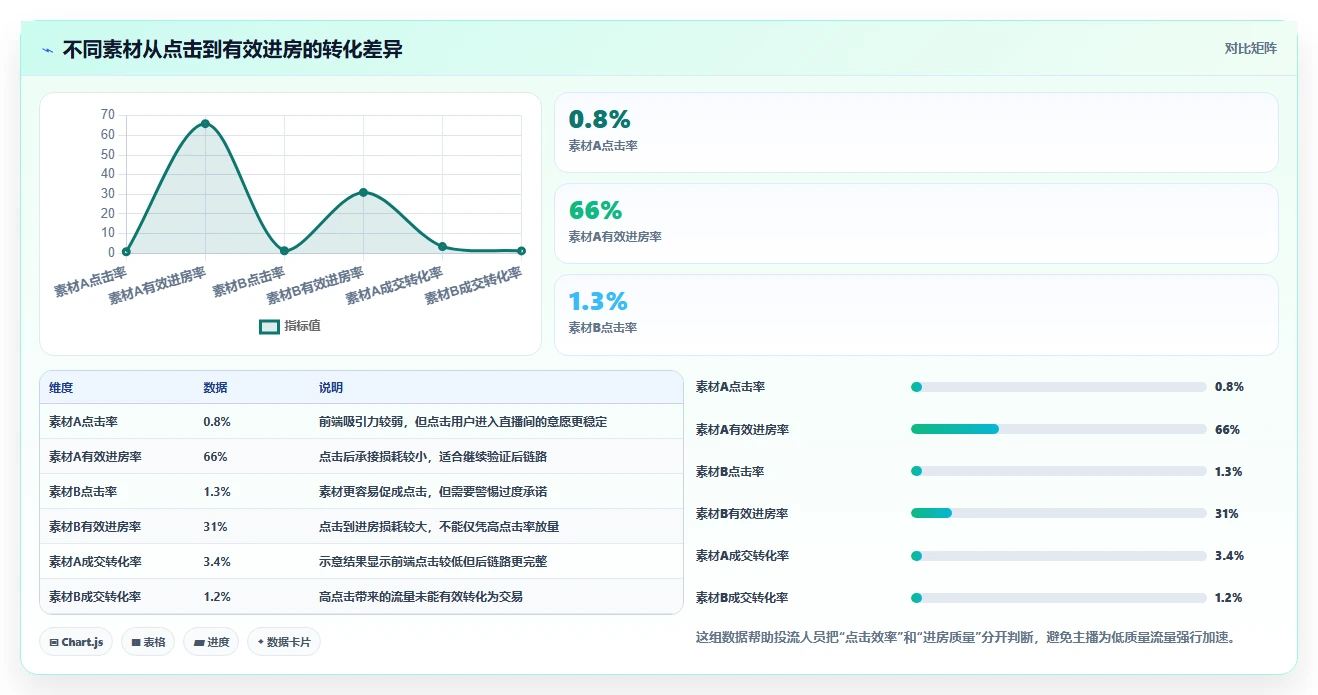Click the 31% value in table

[x=215, y=527]
